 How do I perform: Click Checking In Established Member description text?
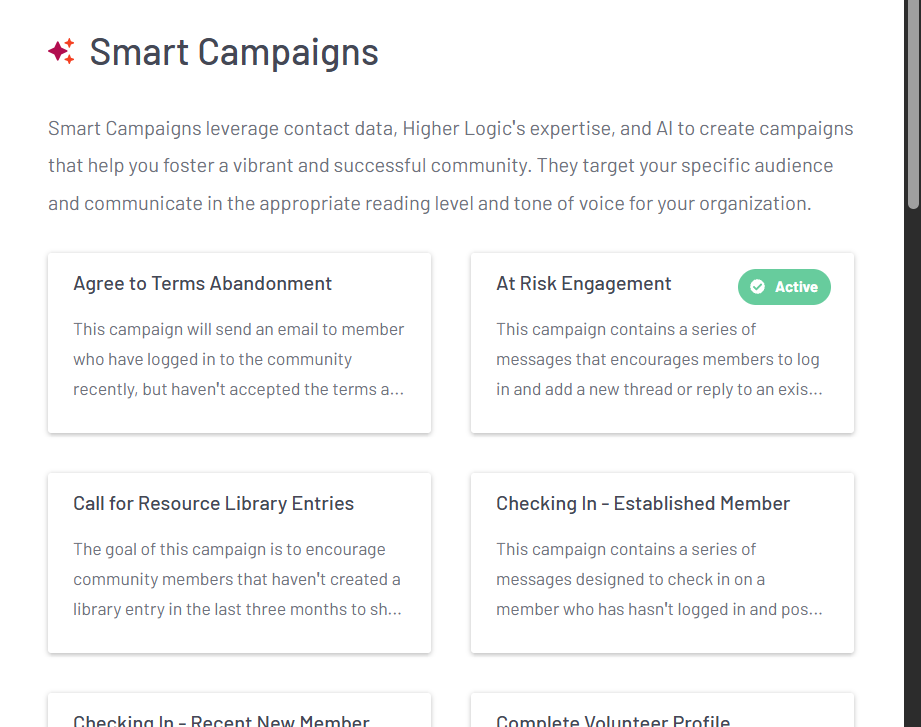658,579
